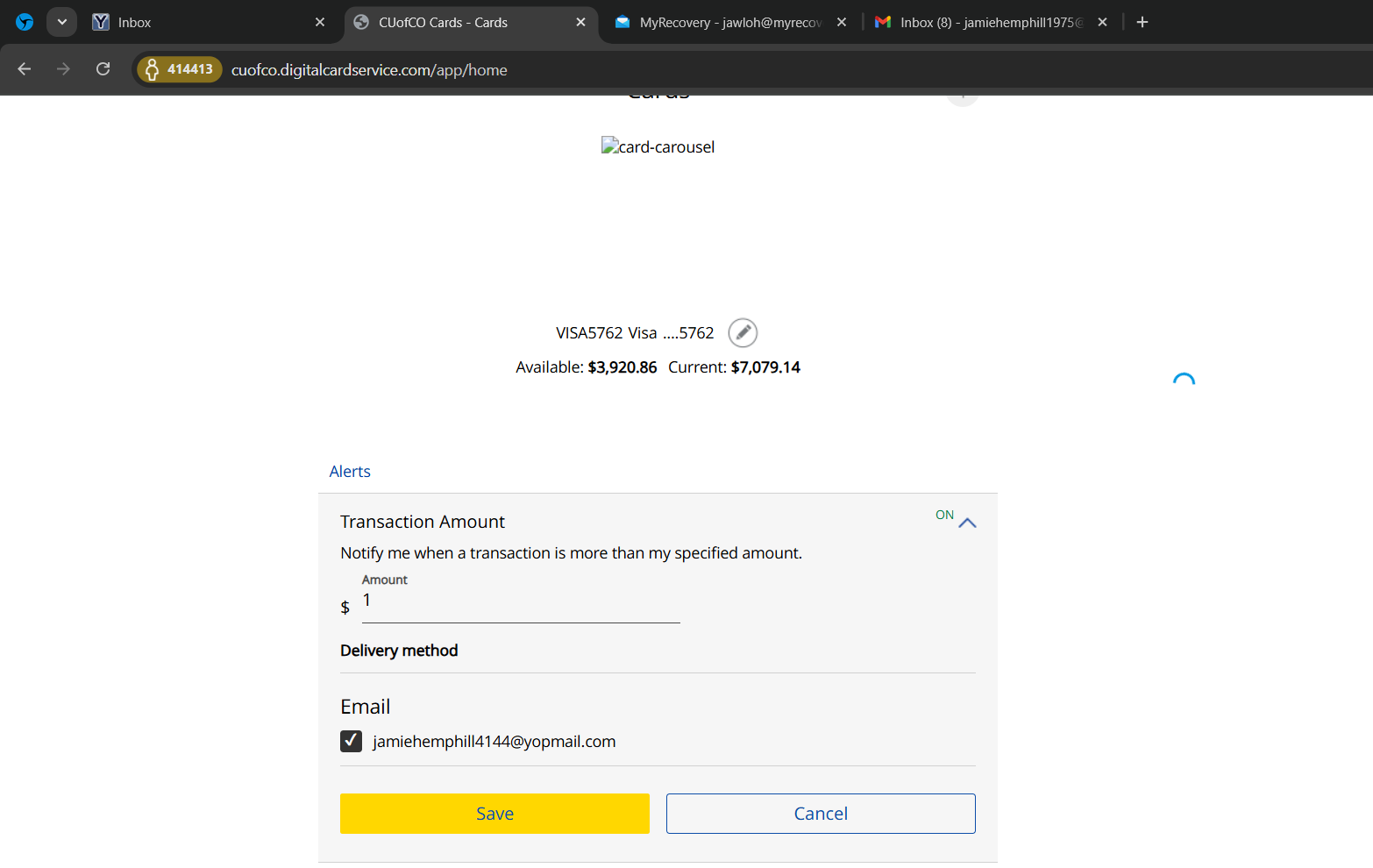Click the 414413 profile badge icon

coord(180,69)
